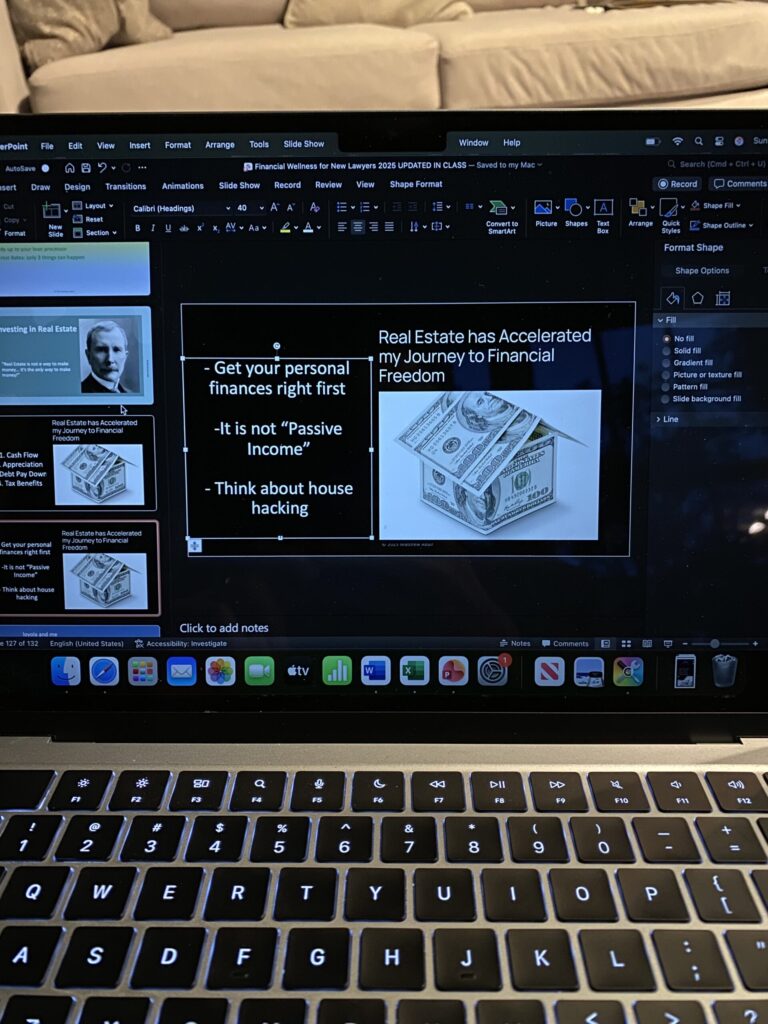Open the Shape Outline dropdown
Viewport: 768px width, 1024px height.
click(x=722, y=225)
